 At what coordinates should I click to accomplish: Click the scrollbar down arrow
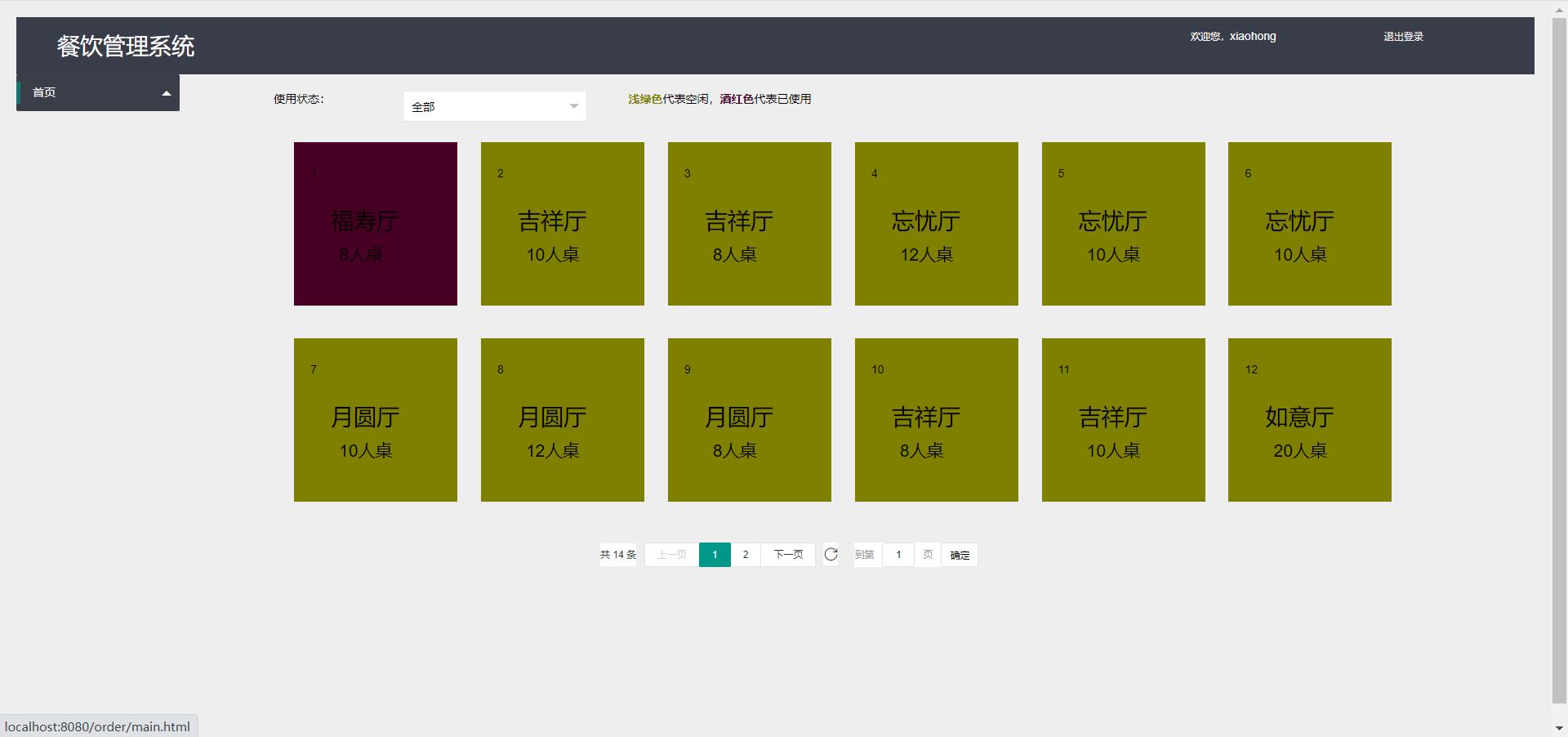[1559, 728]
